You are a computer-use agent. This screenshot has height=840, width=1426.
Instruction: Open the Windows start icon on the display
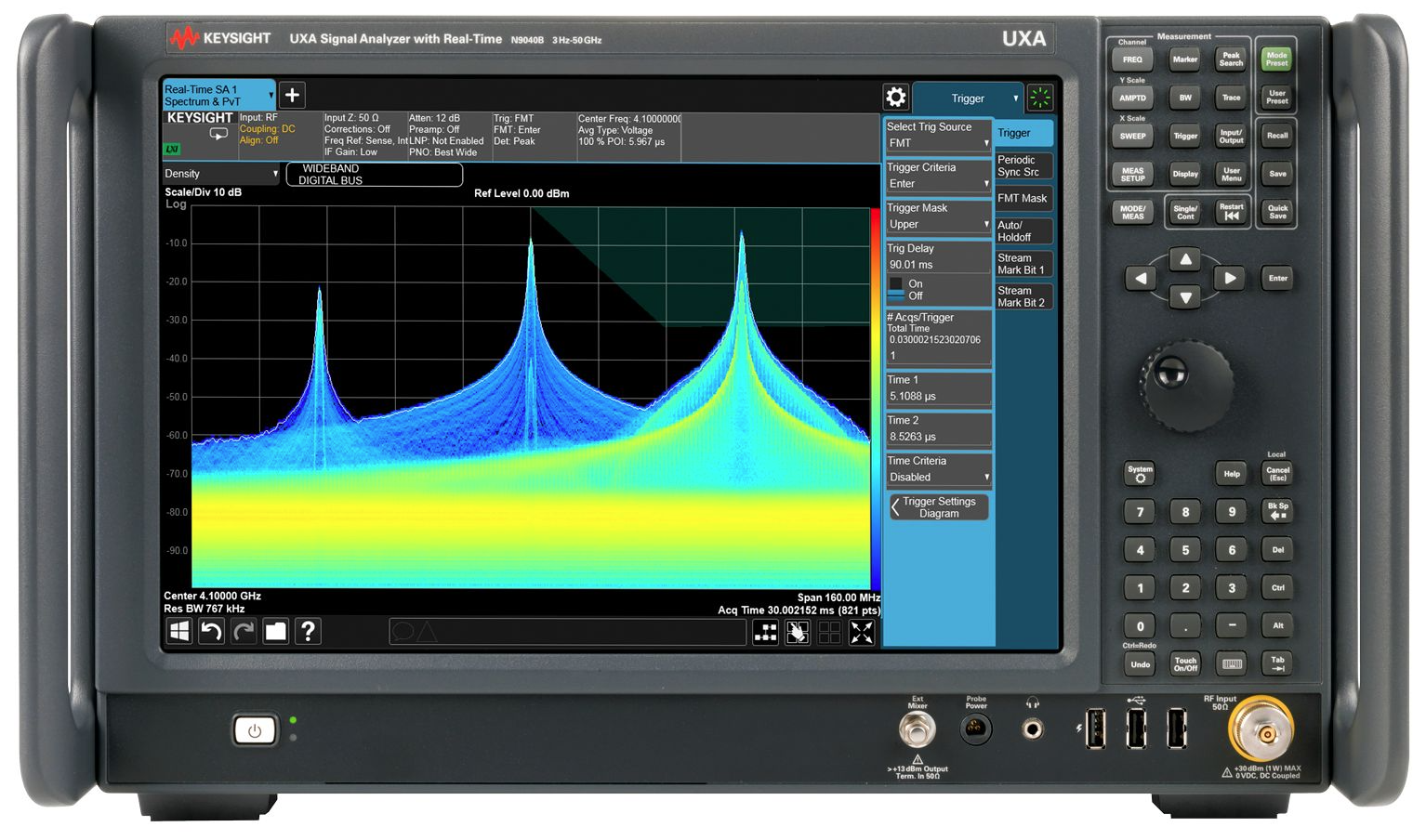click(x=178, y=632)
